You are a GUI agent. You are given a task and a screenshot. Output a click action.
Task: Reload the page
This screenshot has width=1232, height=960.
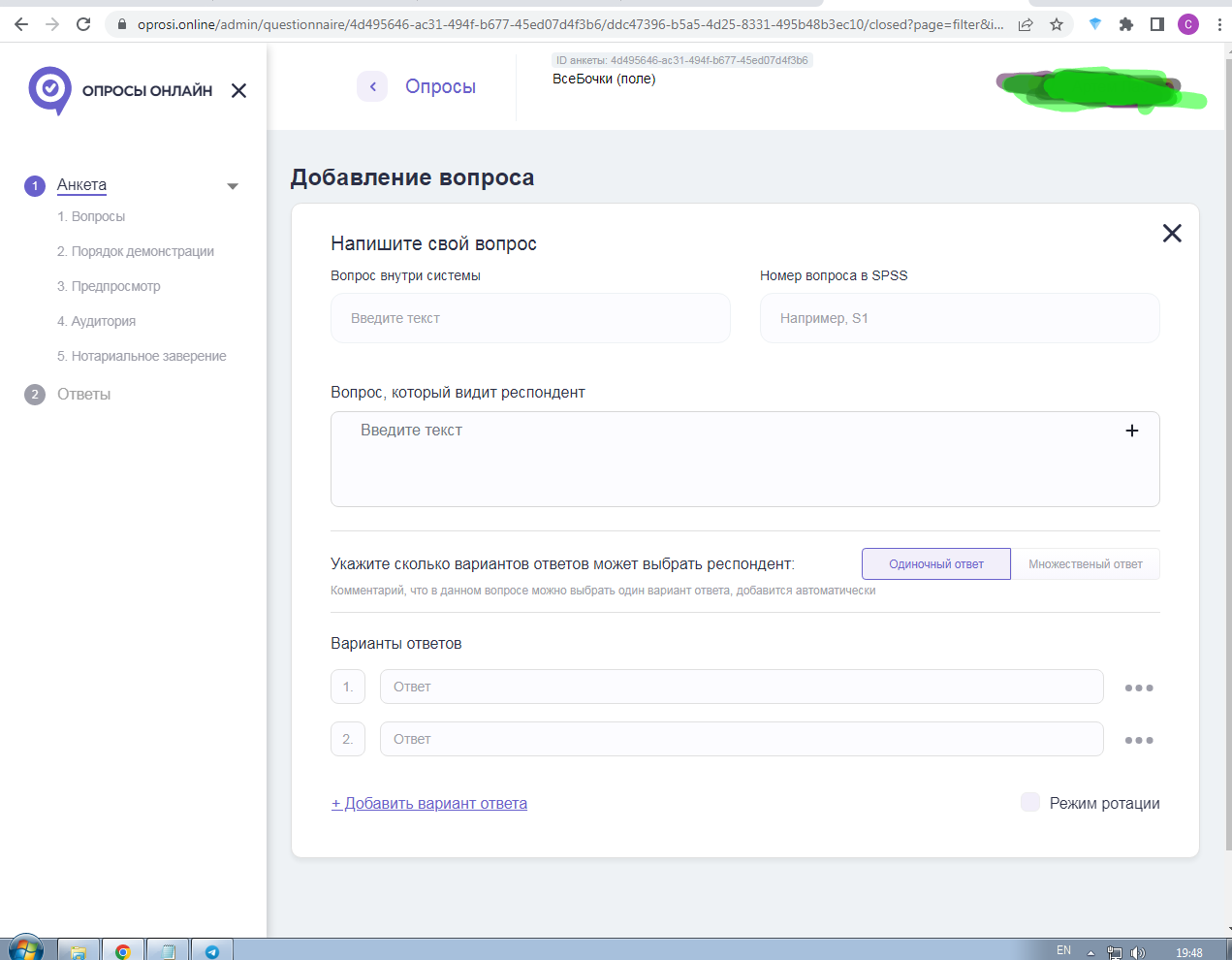coord(83,24)
